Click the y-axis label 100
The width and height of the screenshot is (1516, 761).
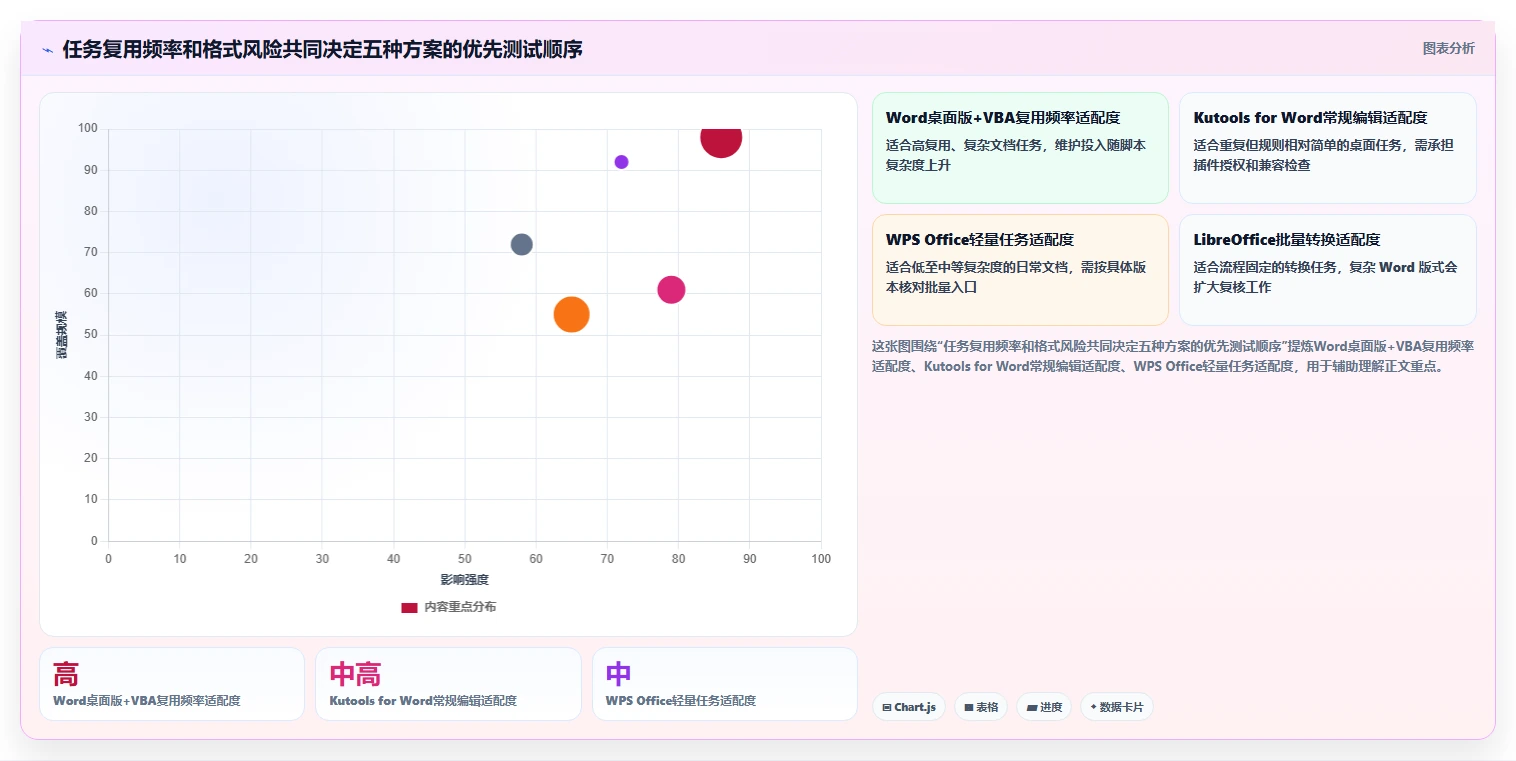88,128
